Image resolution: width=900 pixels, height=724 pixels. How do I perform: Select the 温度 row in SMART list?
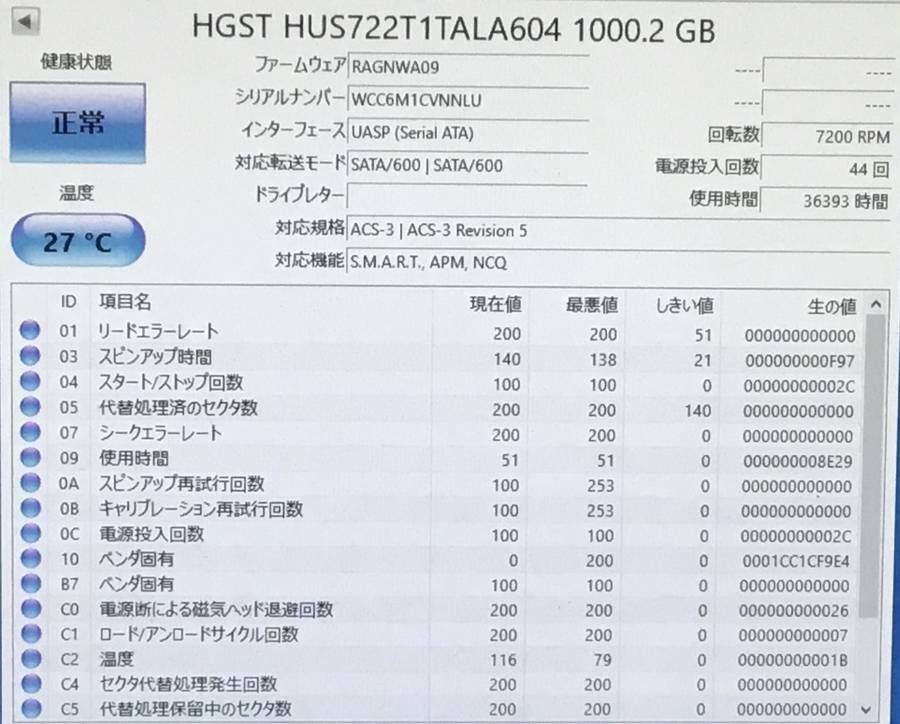(x=117, y=659)
